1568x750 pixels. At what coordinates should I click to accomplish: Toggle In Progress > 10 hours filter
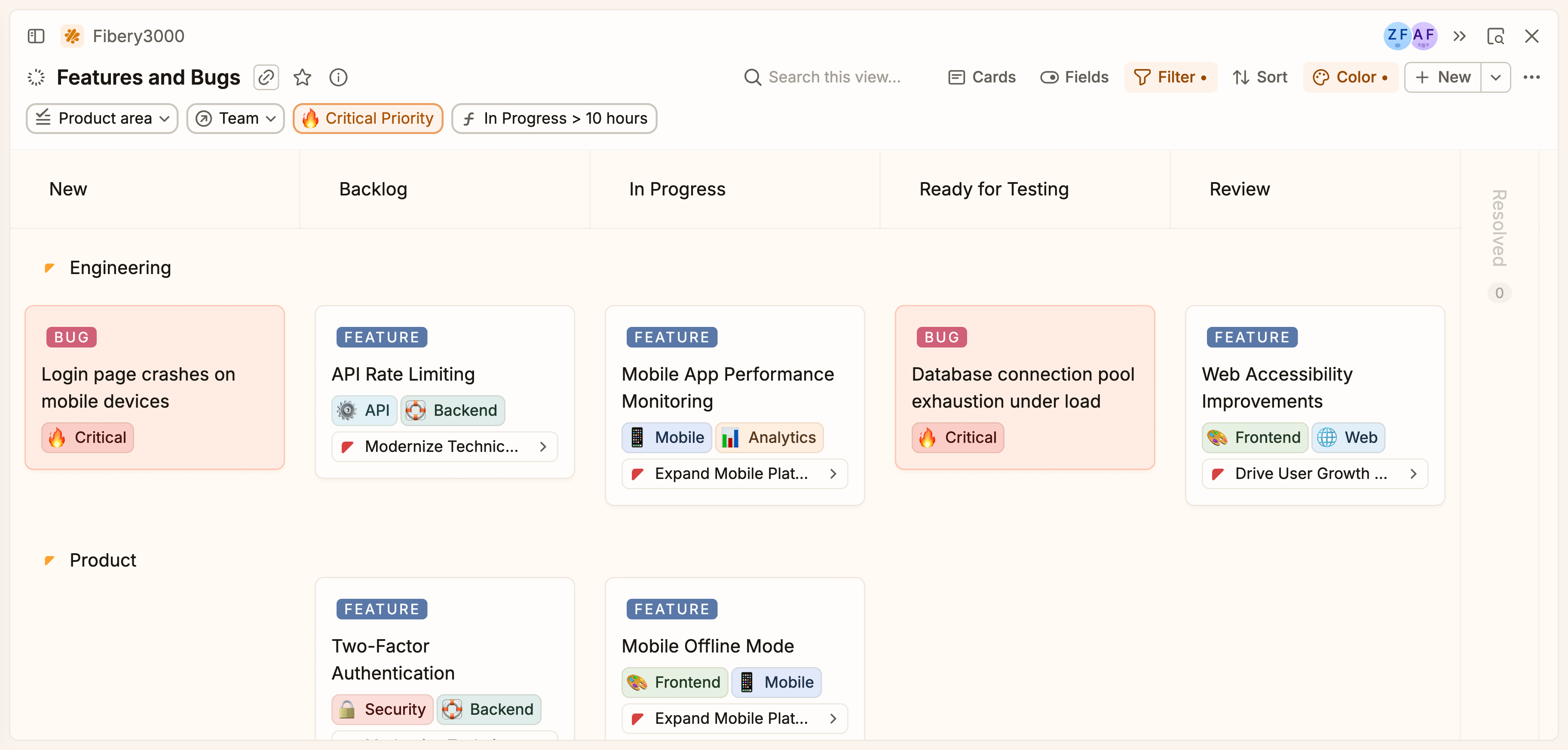(554, 118)
